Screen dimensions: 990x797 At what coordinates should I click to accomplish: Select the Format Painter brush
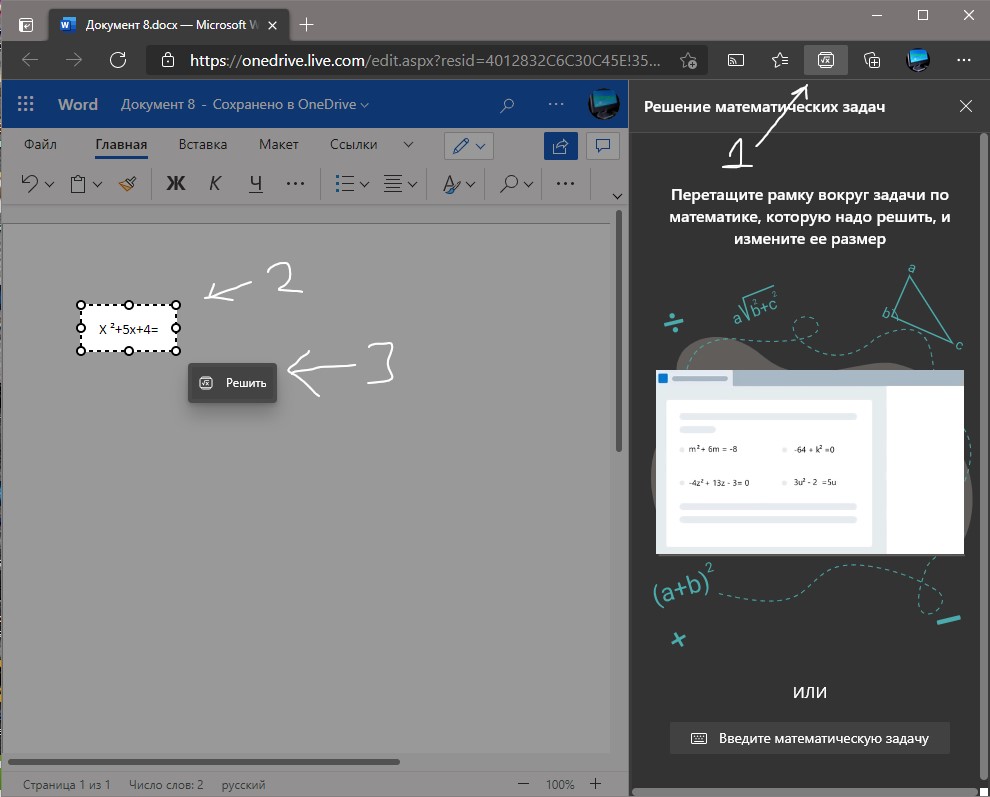click(x=128, y=184)
